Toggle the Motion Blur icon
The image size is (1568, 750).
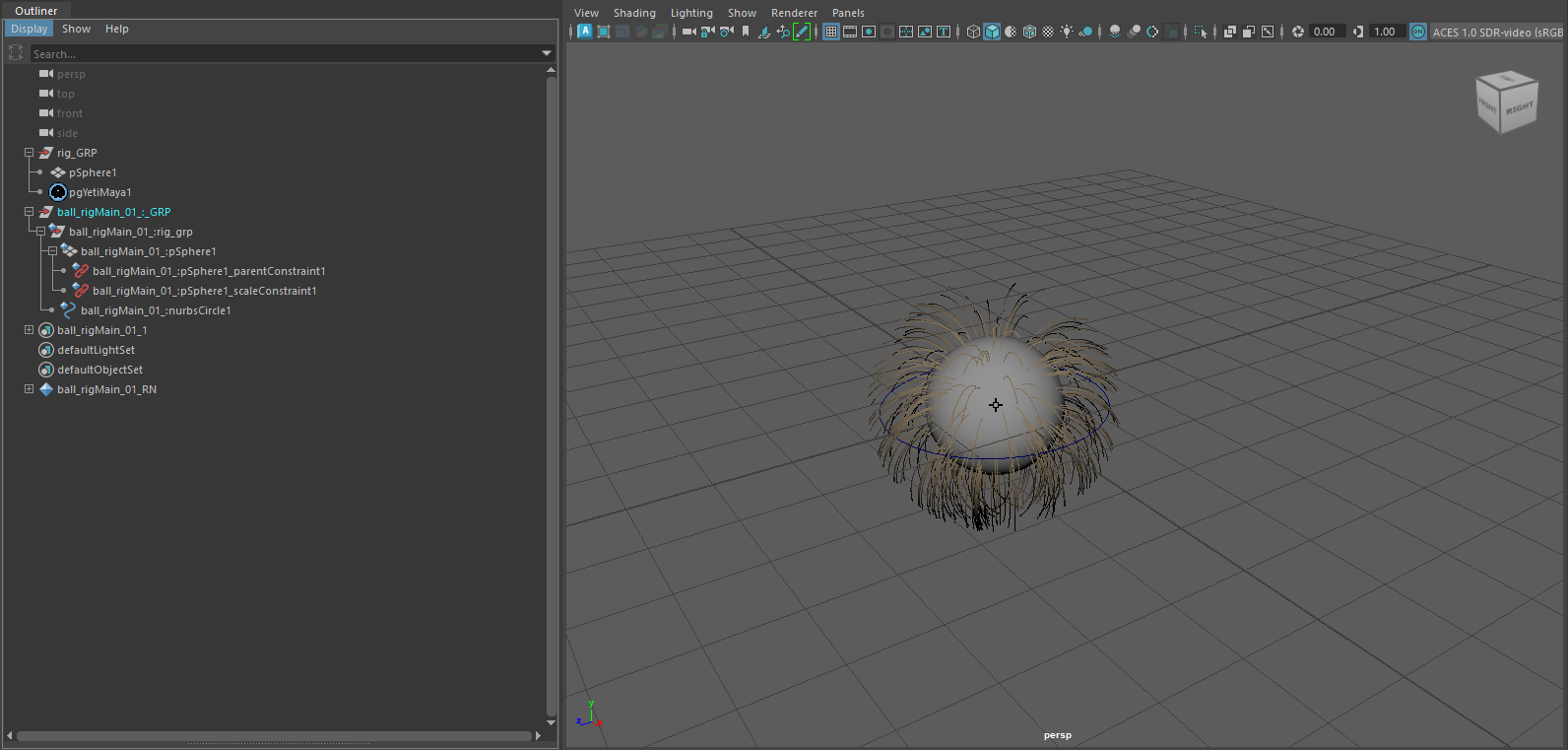coord(1134,32)
